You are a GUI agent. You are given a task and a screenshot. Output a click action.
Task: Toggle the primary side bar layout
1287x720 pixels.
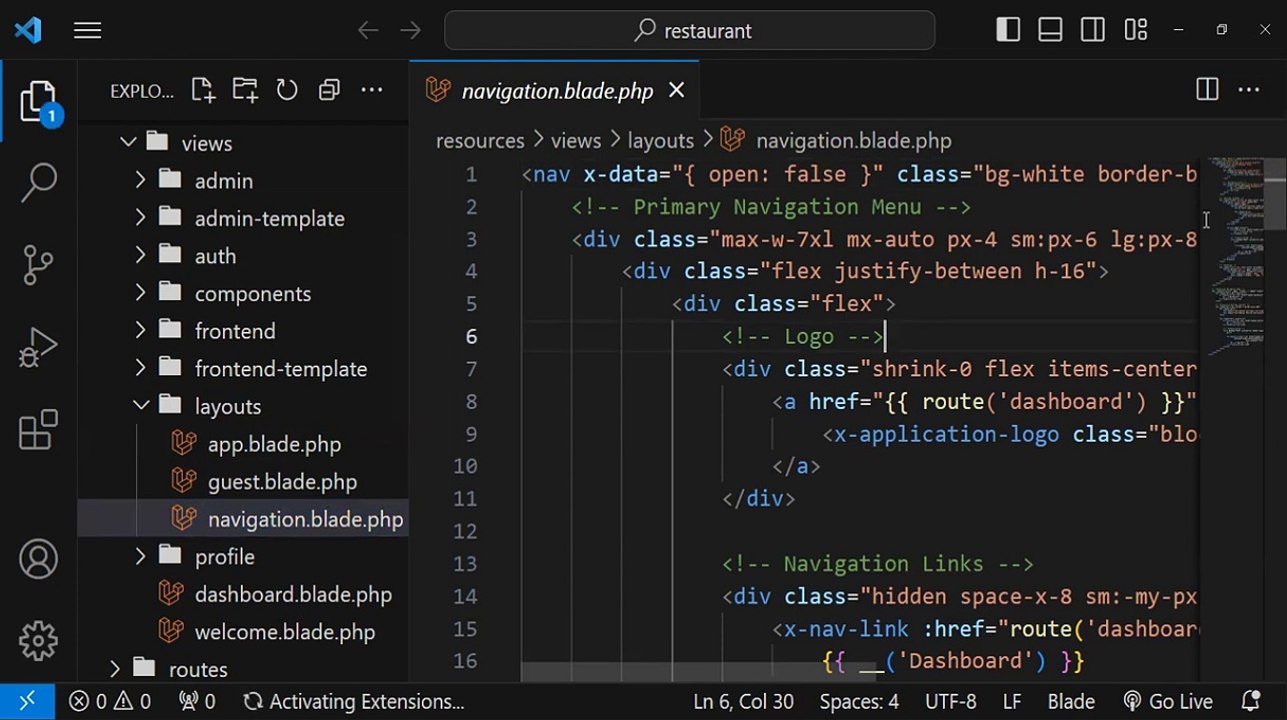tap(1008, 30)
